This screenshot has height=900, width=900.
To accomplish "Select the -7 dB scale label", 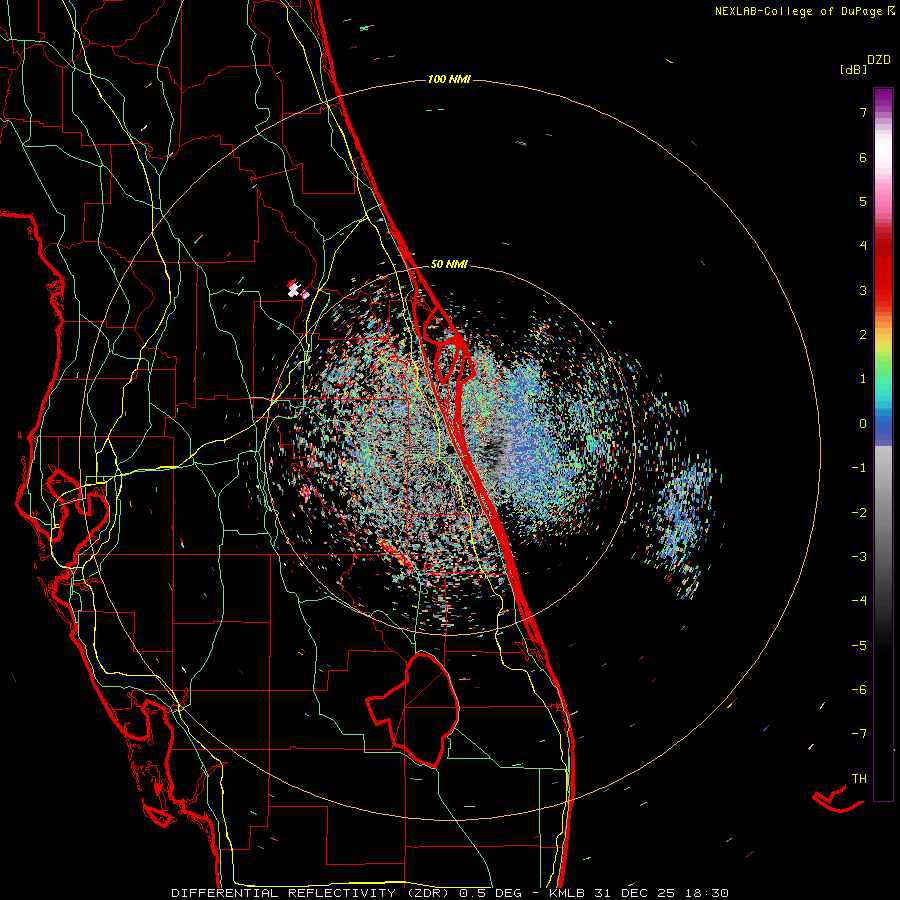I will click(859, 734).
